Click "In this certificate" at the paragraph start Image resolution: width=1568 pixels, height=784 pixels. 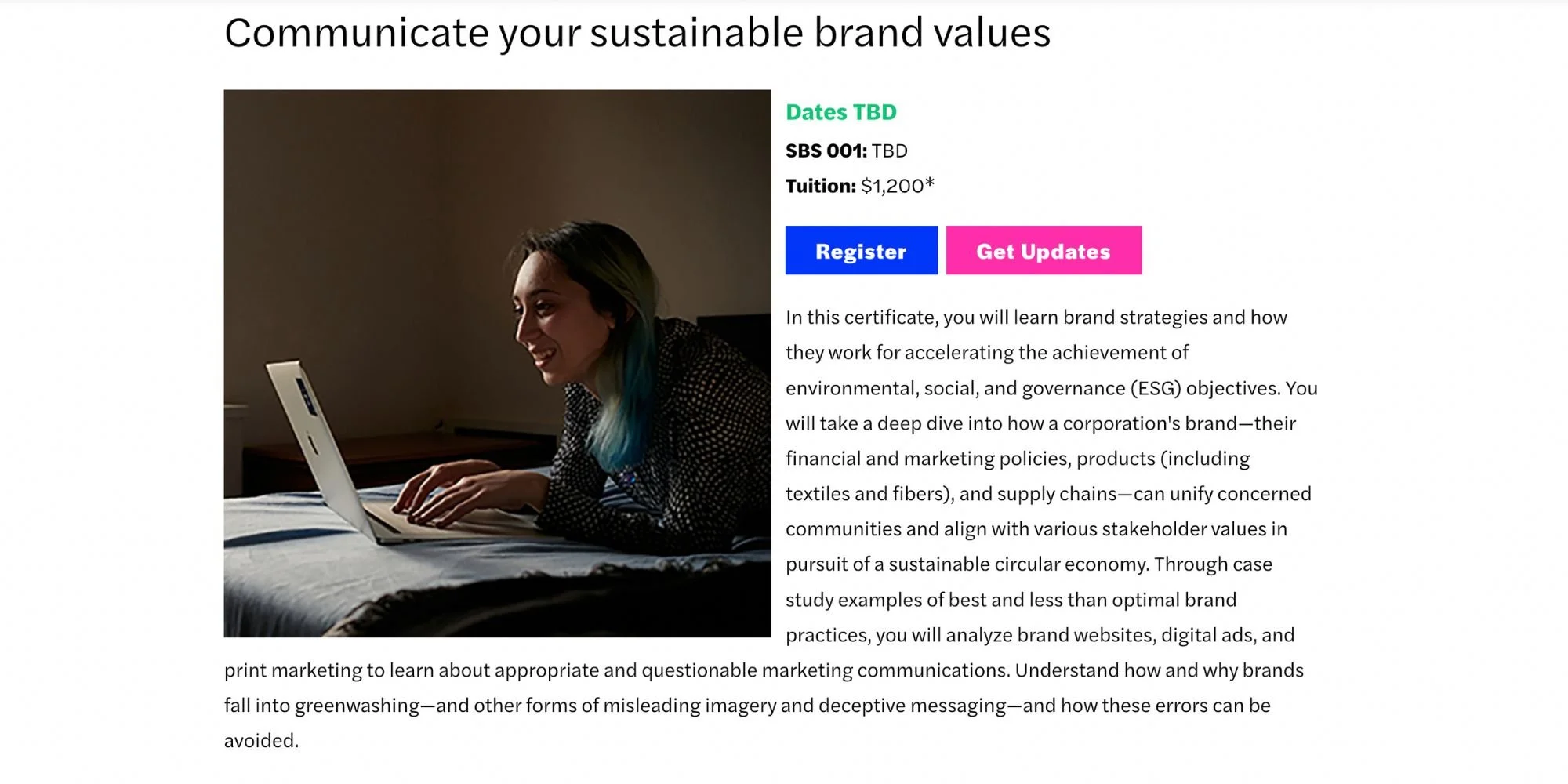coord(860,318)
